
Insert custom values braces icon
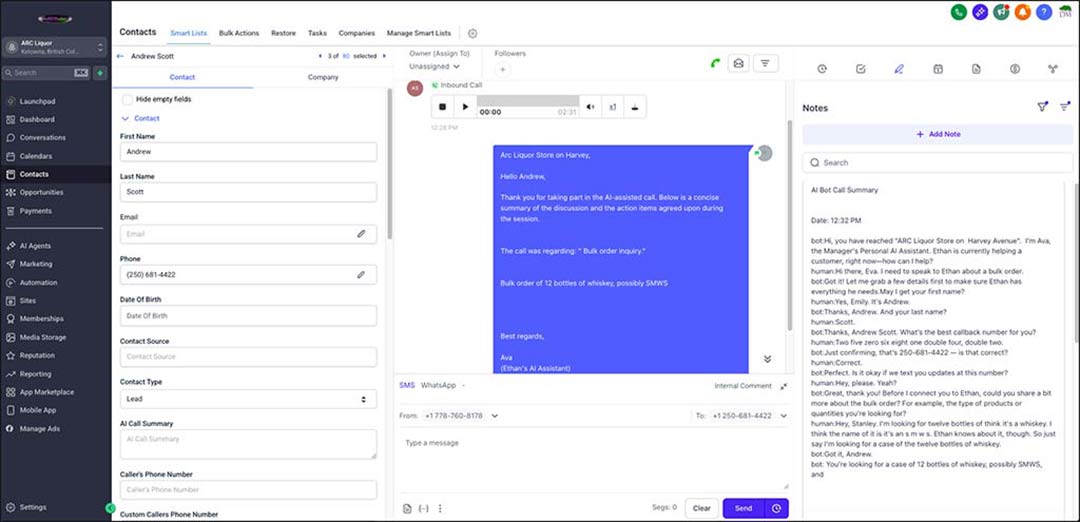coord(424,509)
